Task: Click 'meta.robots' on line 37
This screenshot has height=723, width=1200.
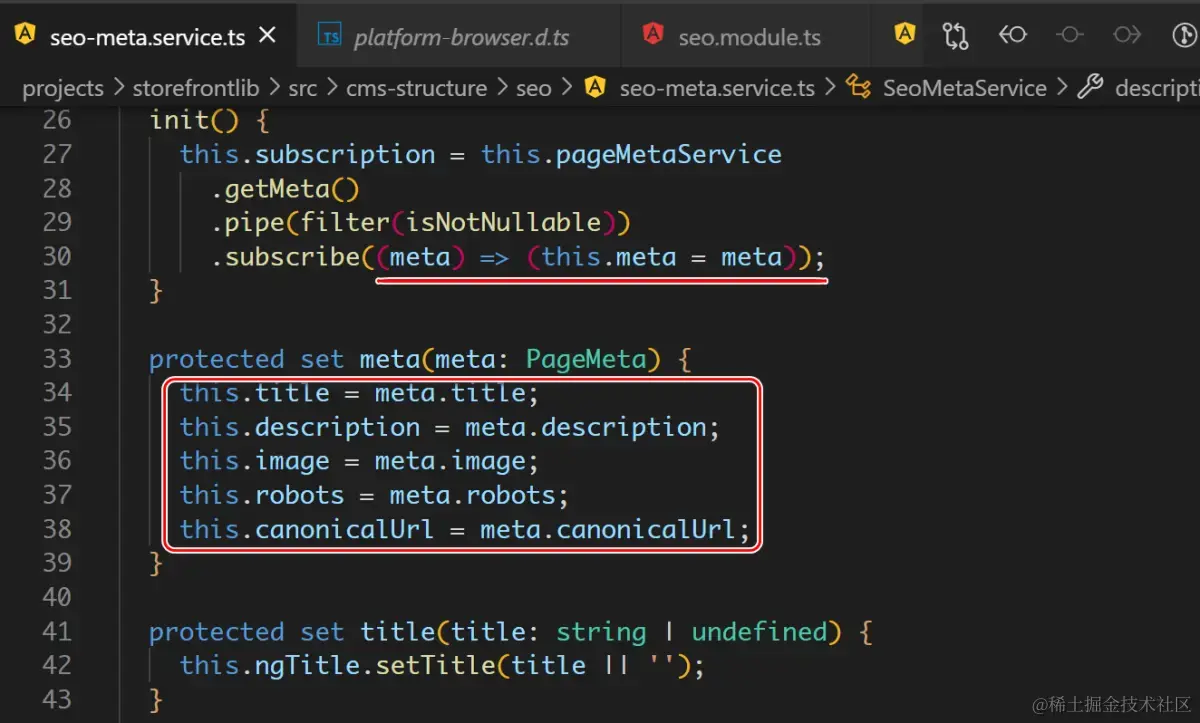Action: click(x=473, y=495)
